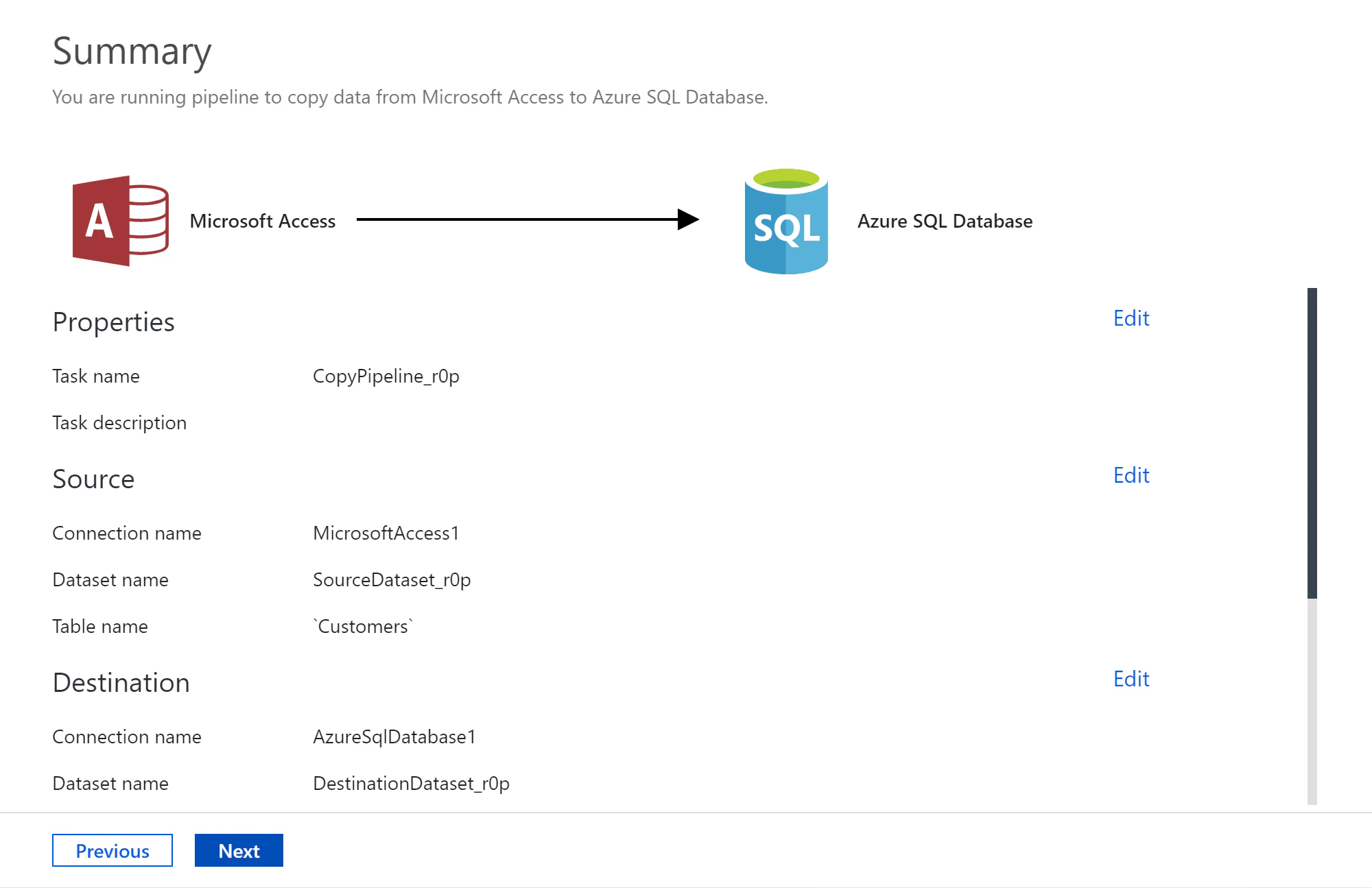Image resolution: width=1372 pixels, height=888 pixels.
Task: Click the Properties section heading
Action: point(114,322)
